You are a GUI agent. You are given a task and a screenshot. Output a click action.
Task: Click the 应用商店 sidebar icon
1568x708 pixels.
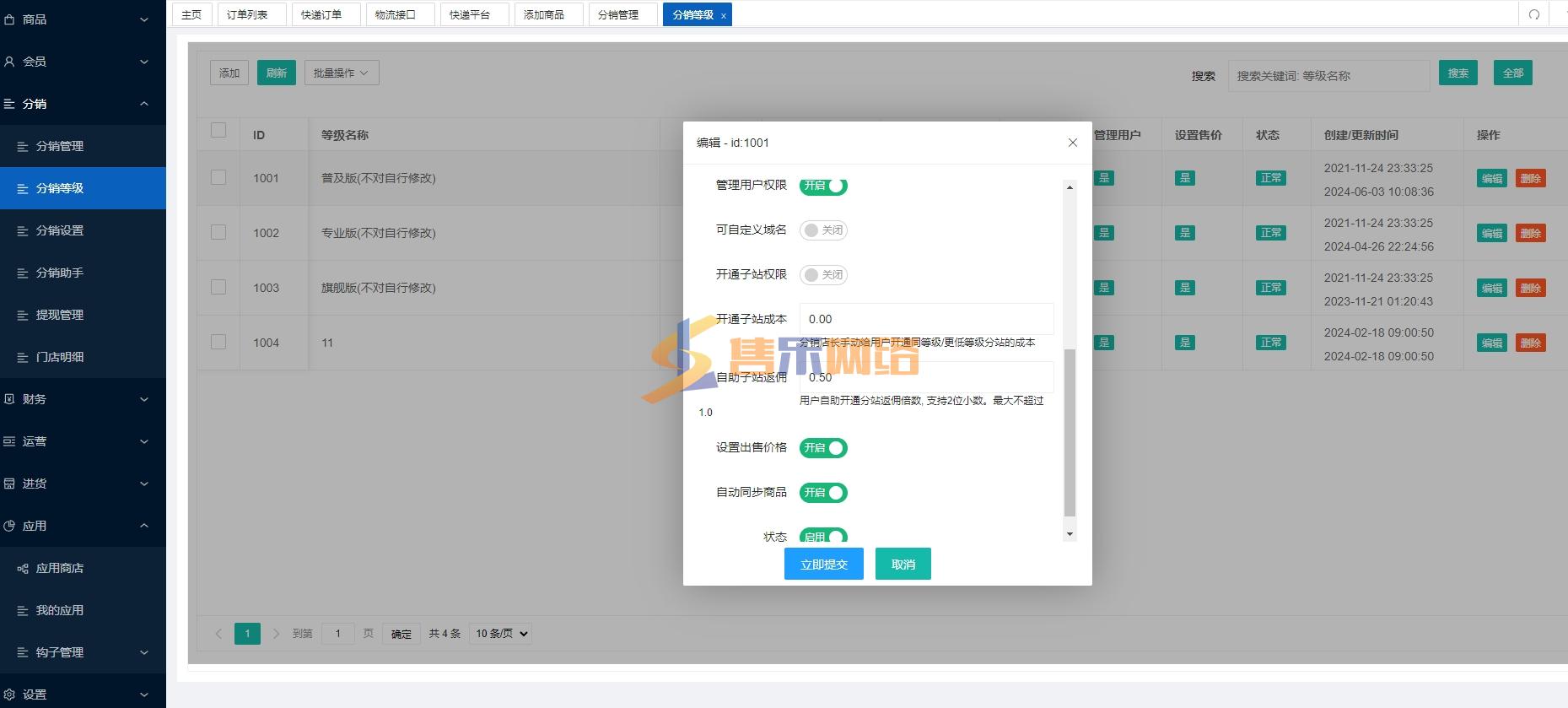tap(23, 569)
